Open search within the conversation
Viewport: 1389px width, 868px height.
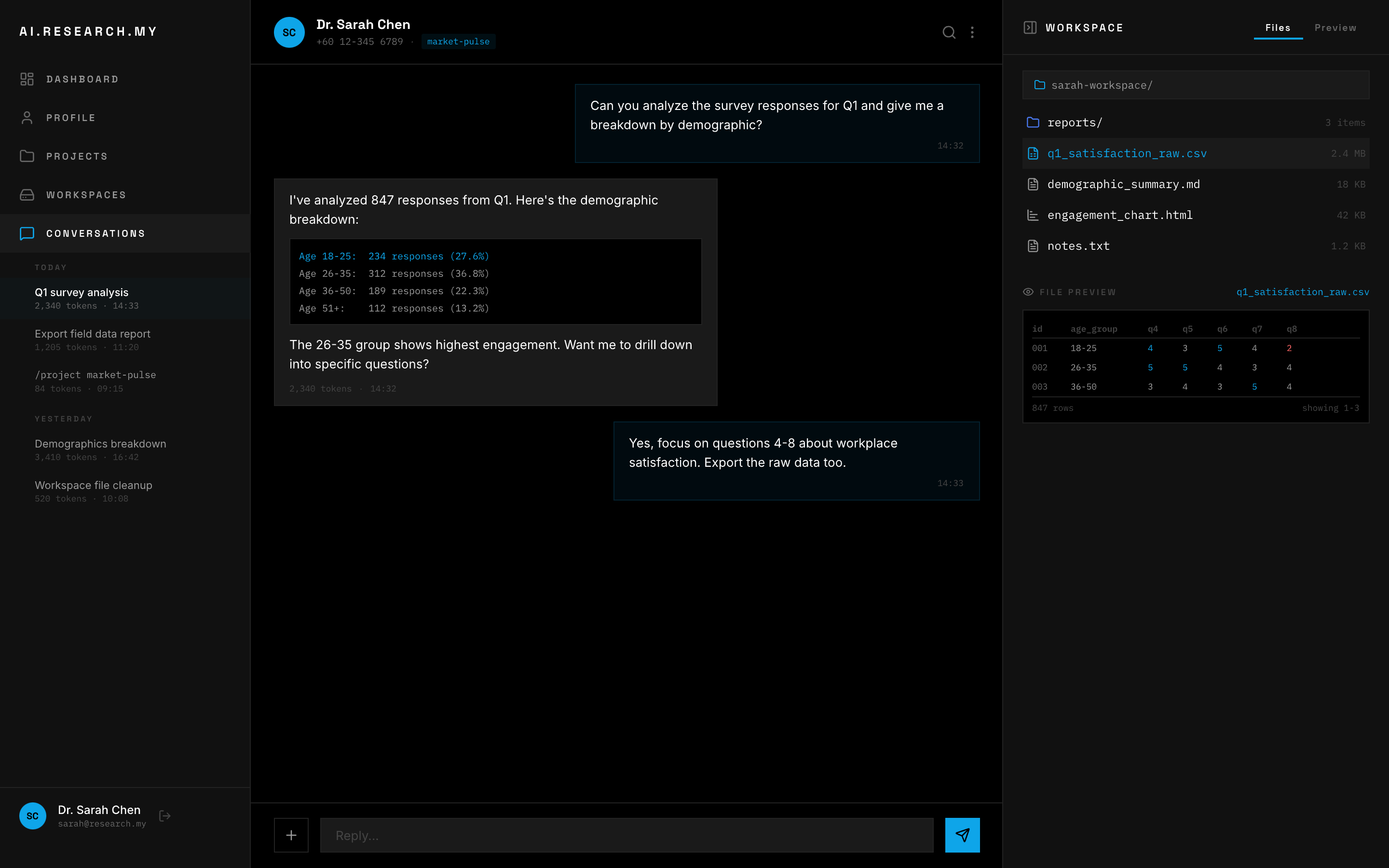(950, 32)
